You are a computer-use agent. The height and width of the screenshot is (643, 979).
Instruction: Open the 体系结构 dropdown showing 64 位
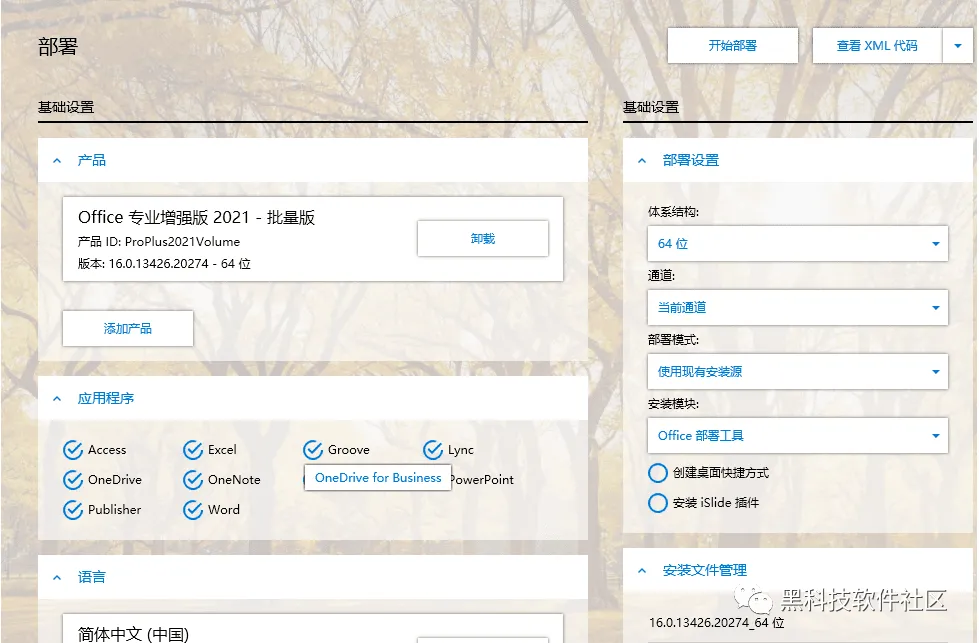click(x=798, y=243)
